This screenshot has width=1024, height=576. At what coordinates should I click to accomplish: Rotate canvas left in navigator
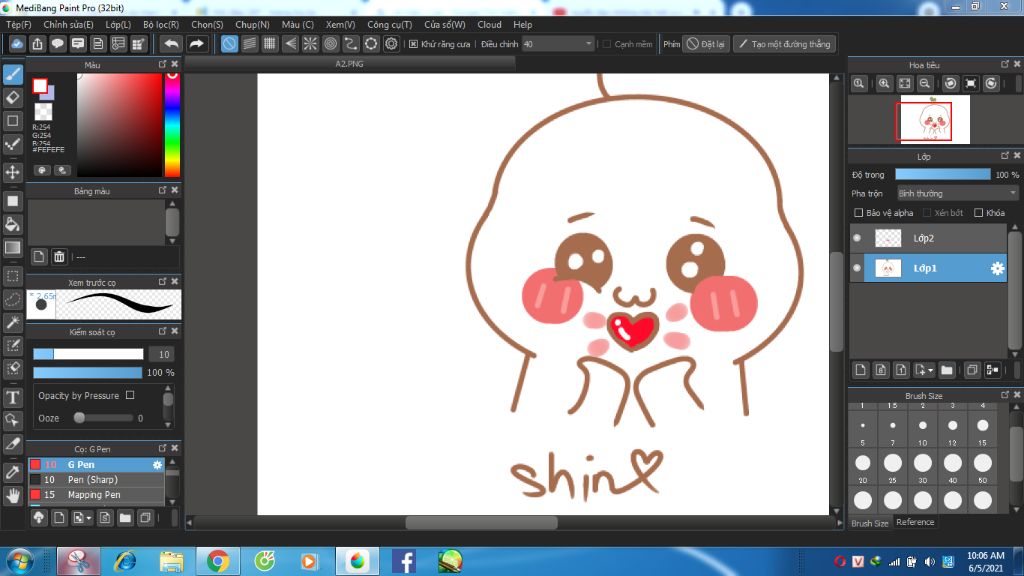coord(951,84)
